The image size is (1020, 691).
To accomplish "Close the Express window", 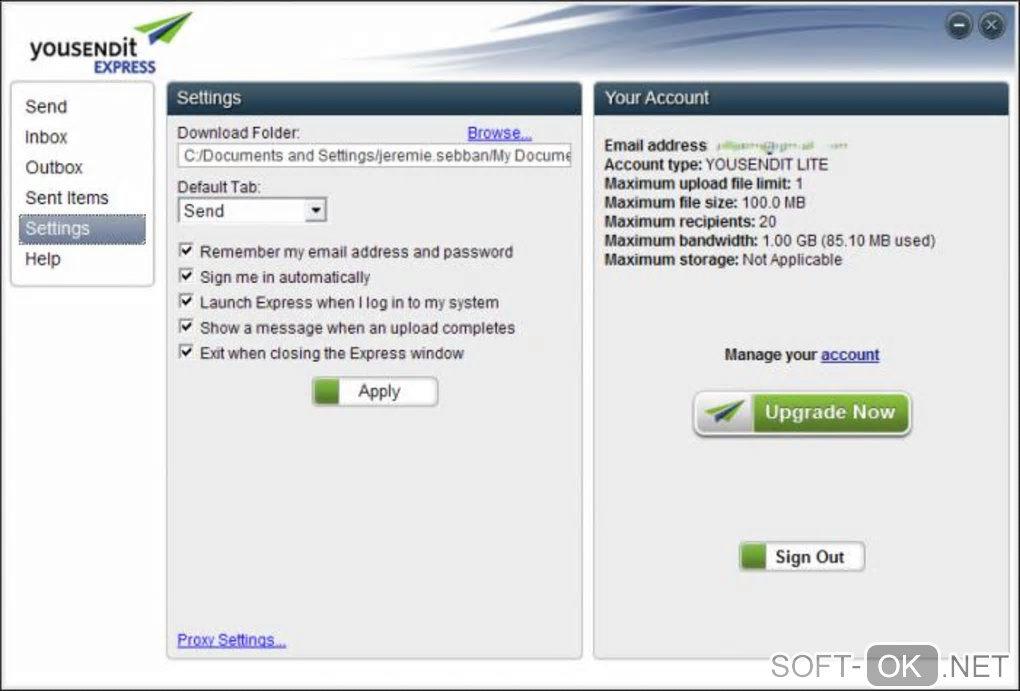I will click(991, 25).
